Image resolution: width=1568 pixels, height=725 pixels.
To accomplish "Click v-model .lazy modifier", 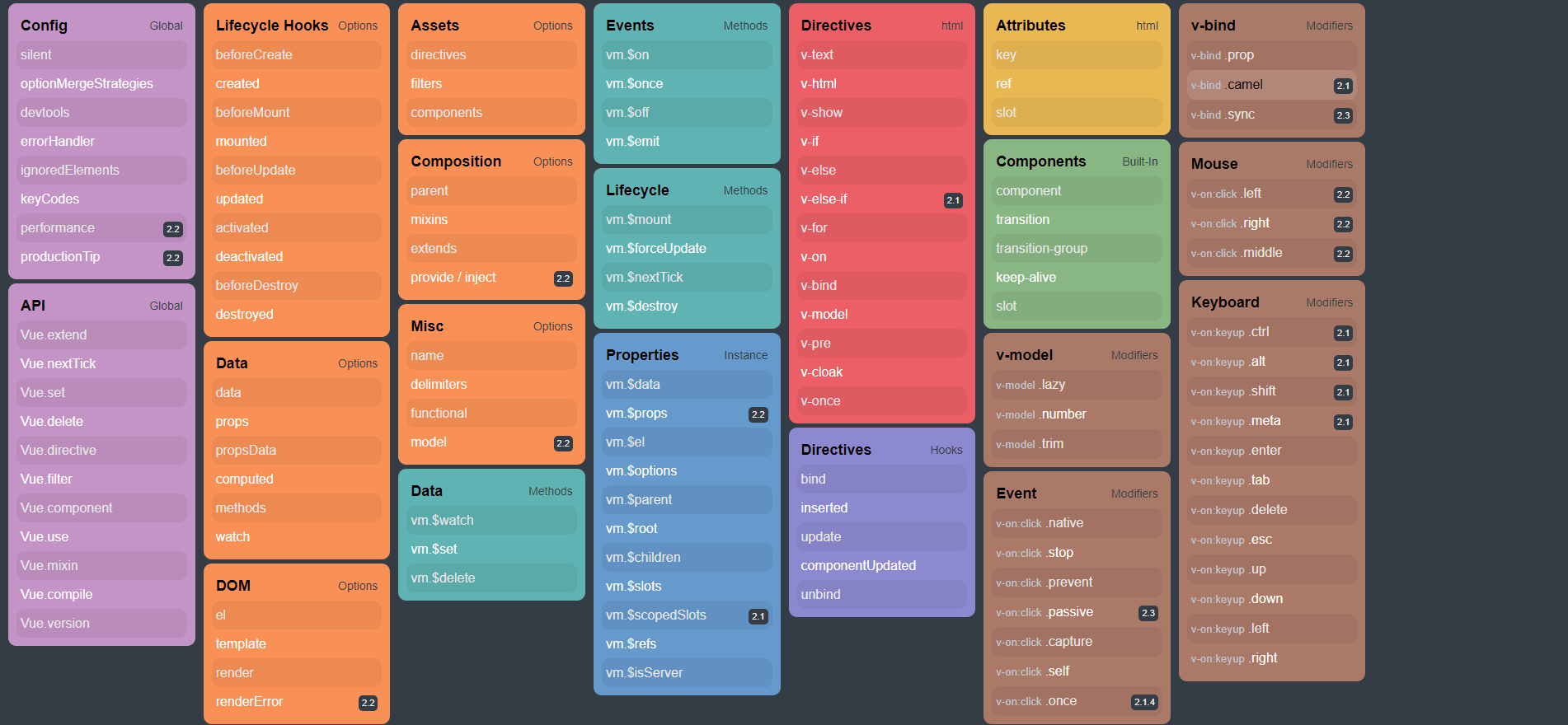I will coord(1077,385).
